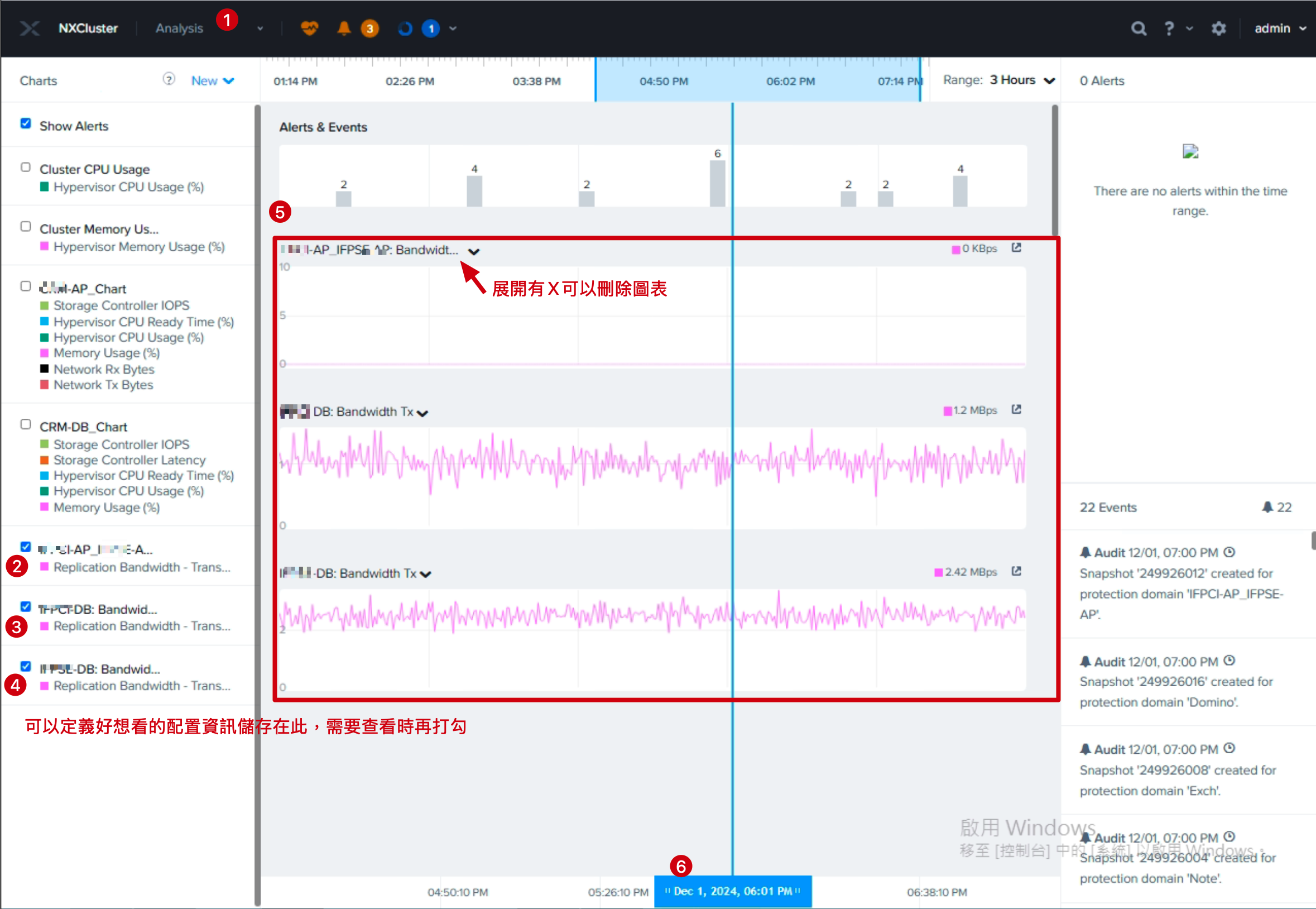The width and height of the screenshot is (1316, 909).
Task: Expand the Range 3 Hours dropdown
Action: coord(1022,80)
